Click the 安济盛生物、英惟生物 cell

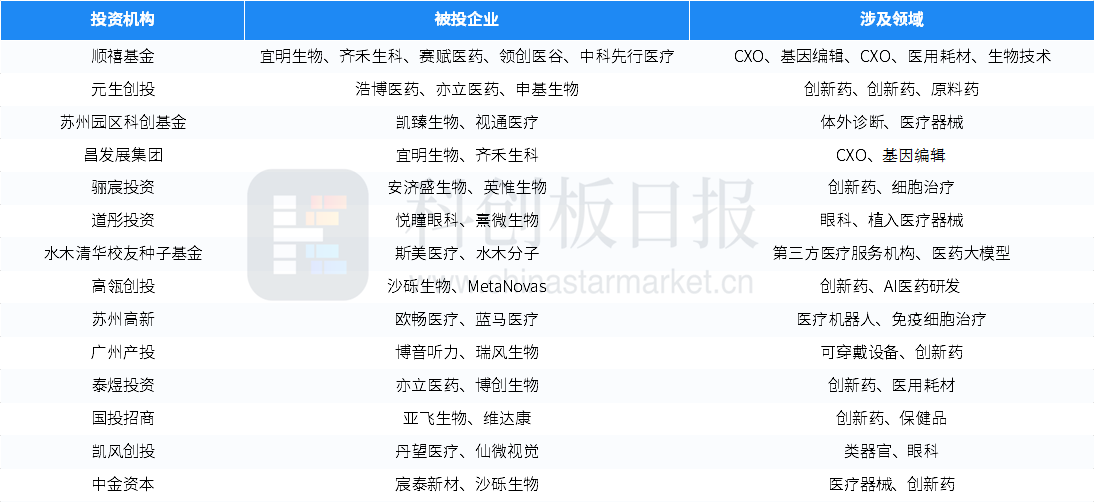(x=466, y=188)
